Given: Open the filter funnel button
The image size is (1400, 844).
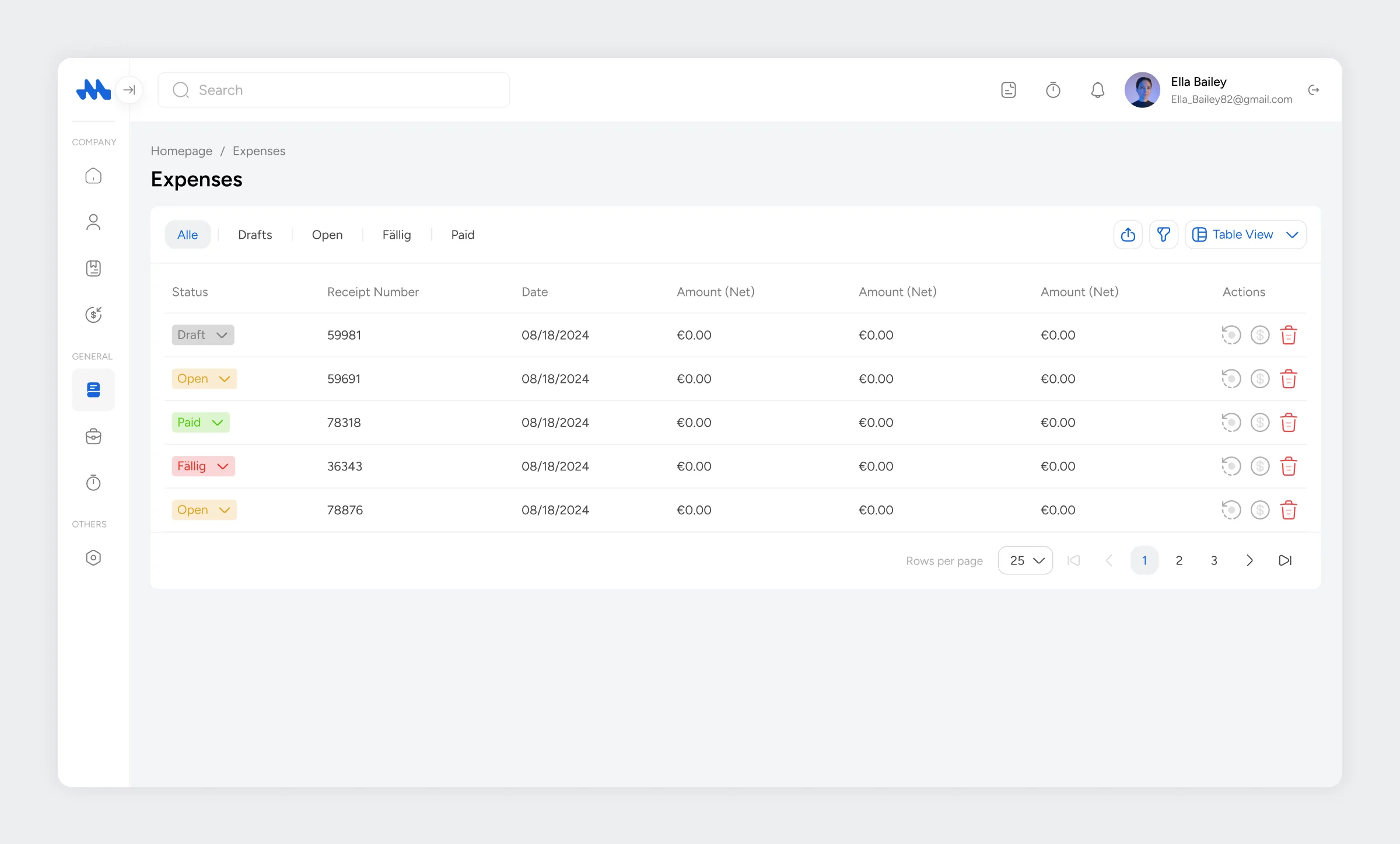Looking at the screenshot, I should tap(1164, 235).
